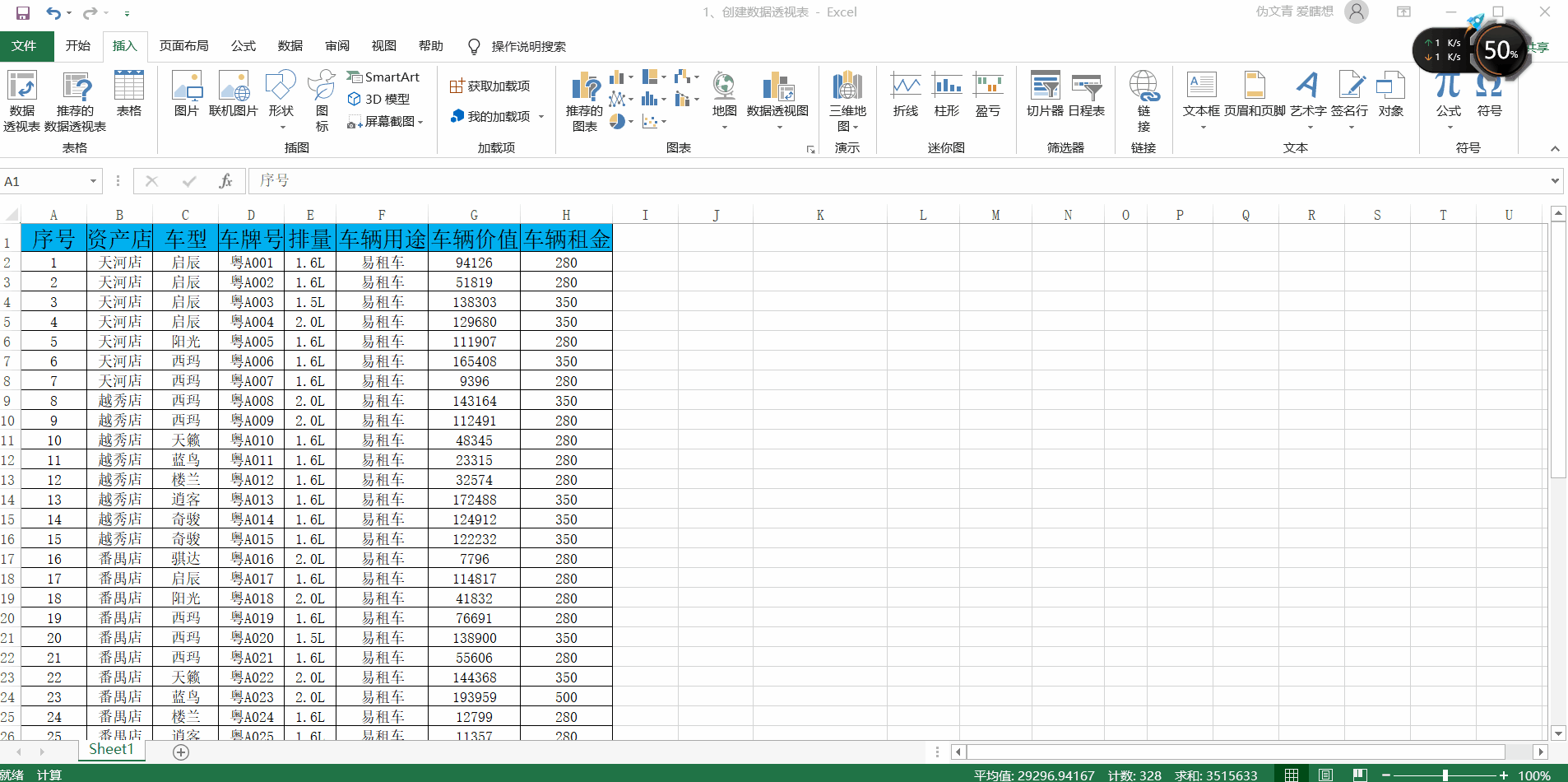Insert a Signature Line (签名行)
The height and width of the screenshot is (782, 1568).
(1350, 100)
